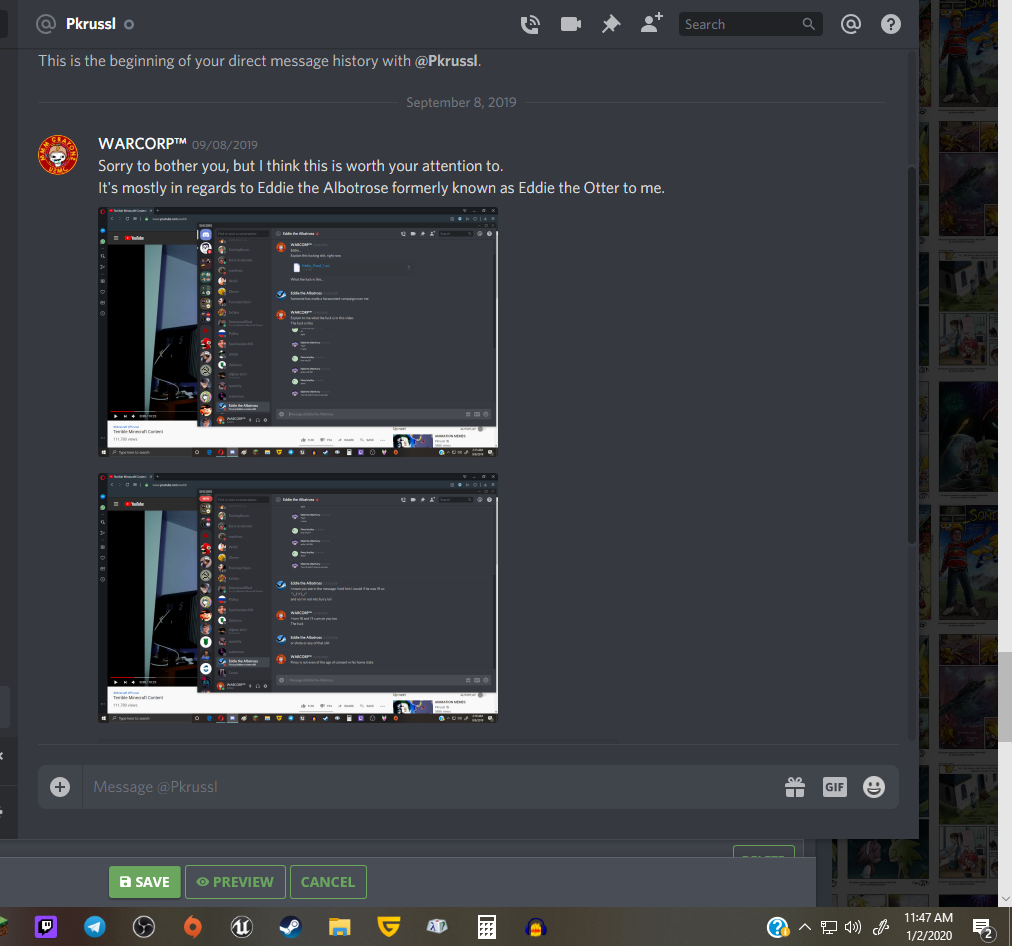This screenshot has height=946, width=1012.
Task: Open Origin from the taskbar
Action: click(x=192, y=927)
